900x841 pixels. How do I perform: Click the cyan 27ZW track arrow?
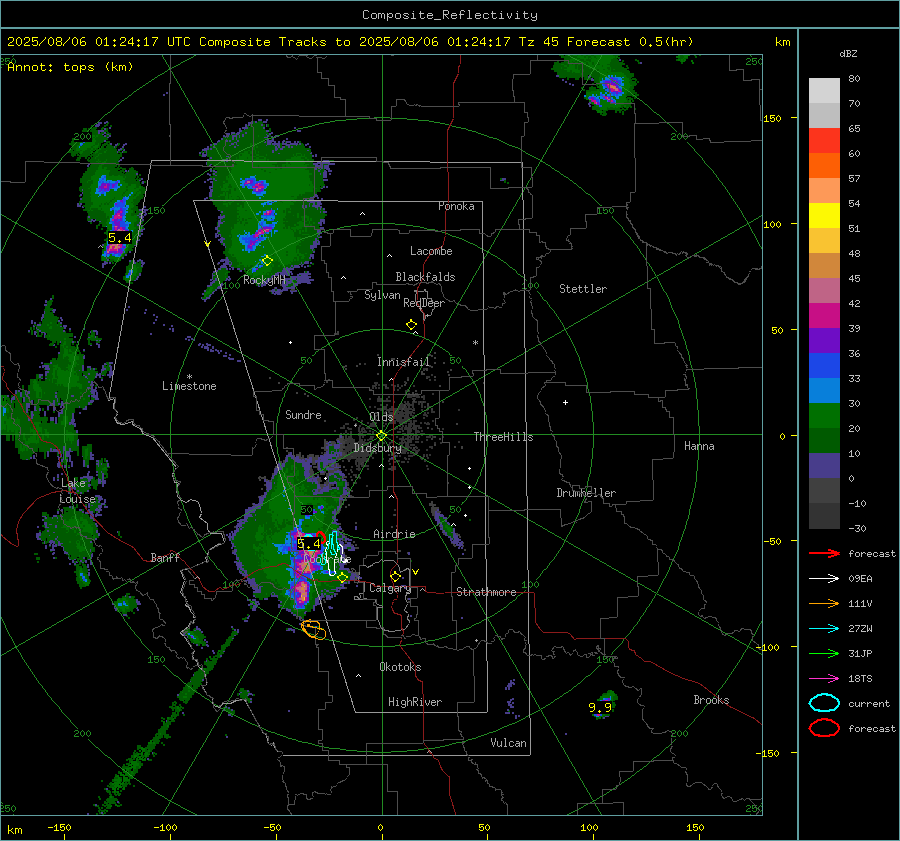coord(824,629)
